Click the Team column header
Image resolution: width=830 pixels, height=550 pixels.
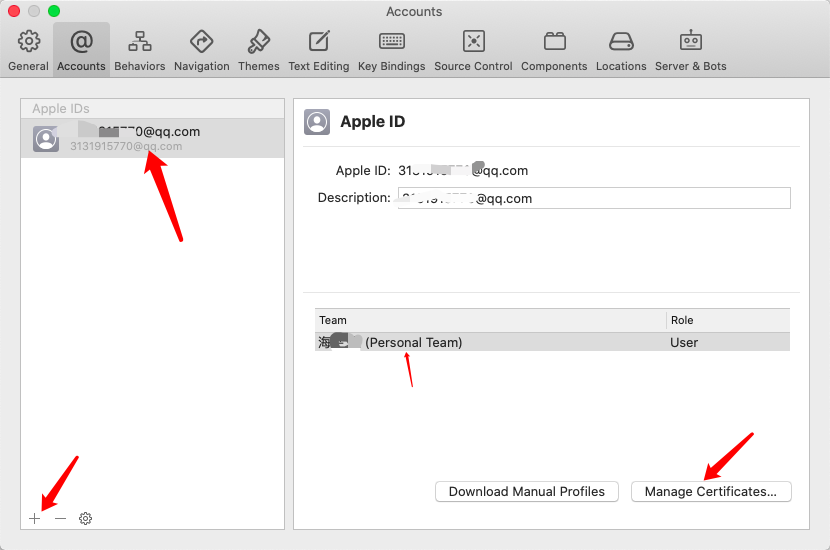490,320
